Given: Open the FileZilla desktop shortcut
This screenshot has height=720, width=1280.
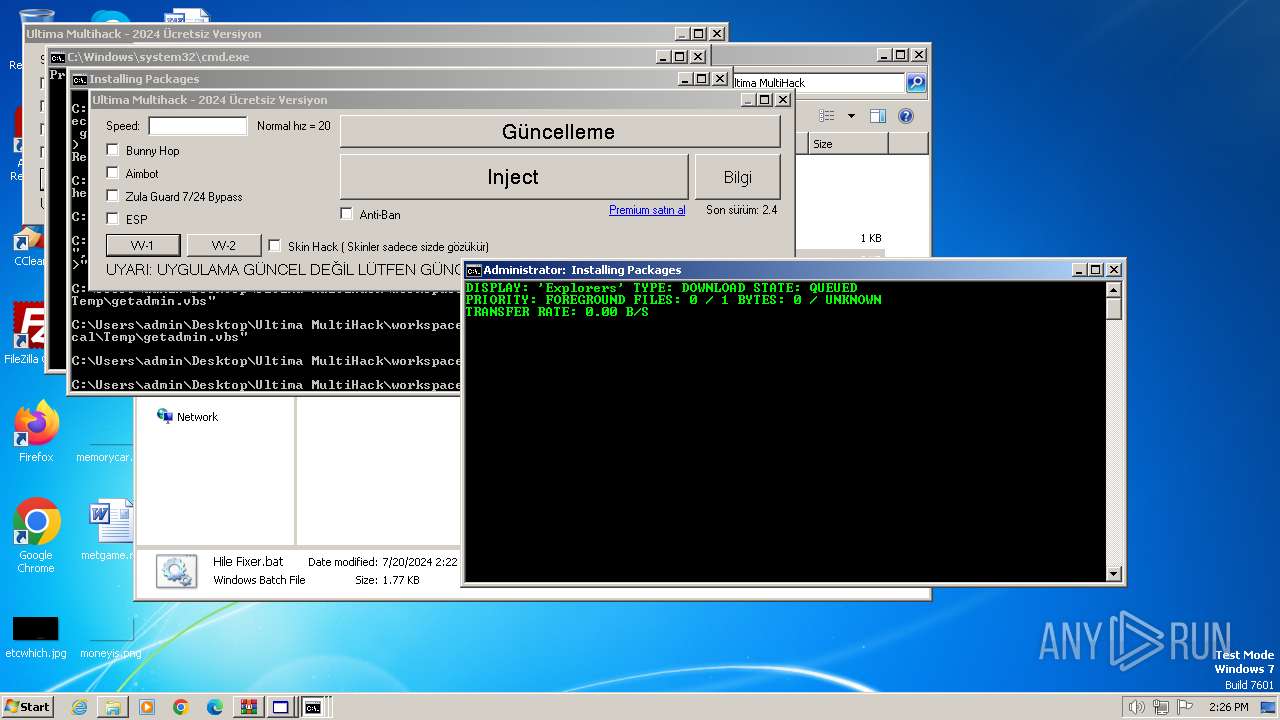Looking at the screenshot, I should point(28,335).
